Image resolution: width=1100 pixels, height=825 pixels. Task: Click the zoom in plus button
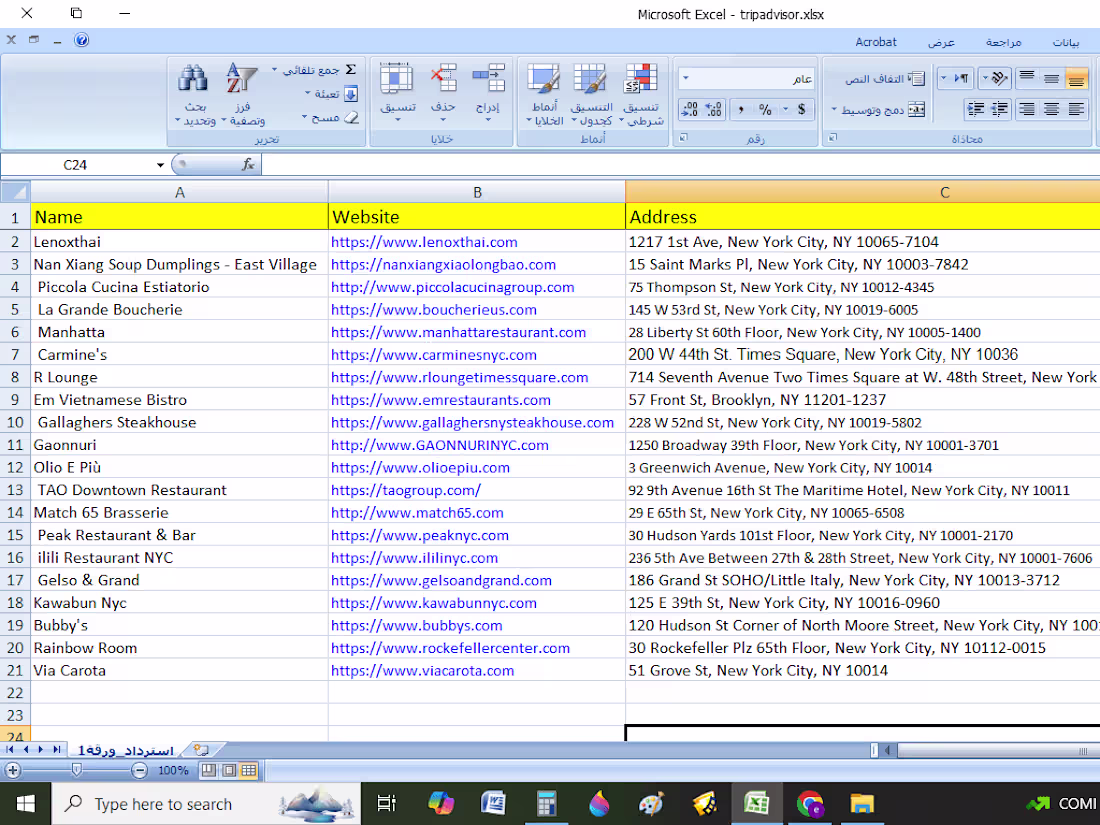[13, 770]
